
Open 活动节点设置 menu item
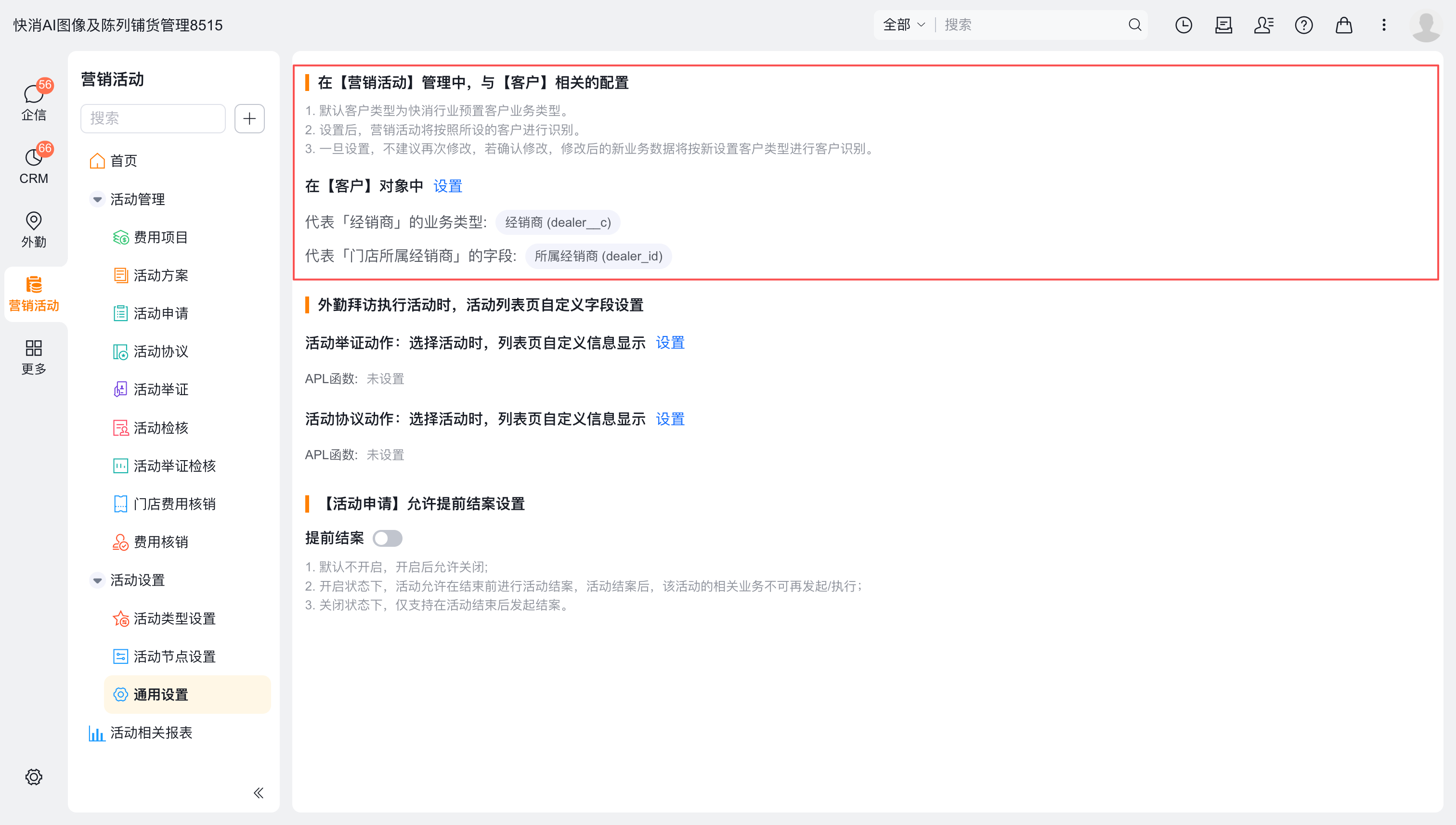click(164, 656)
